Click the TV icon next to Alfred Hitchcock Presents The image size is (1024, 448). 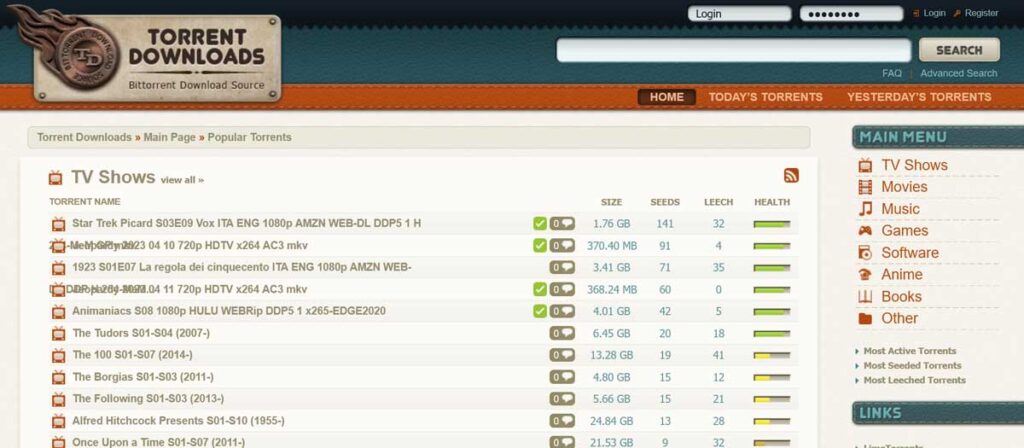(x=59, y=421)
